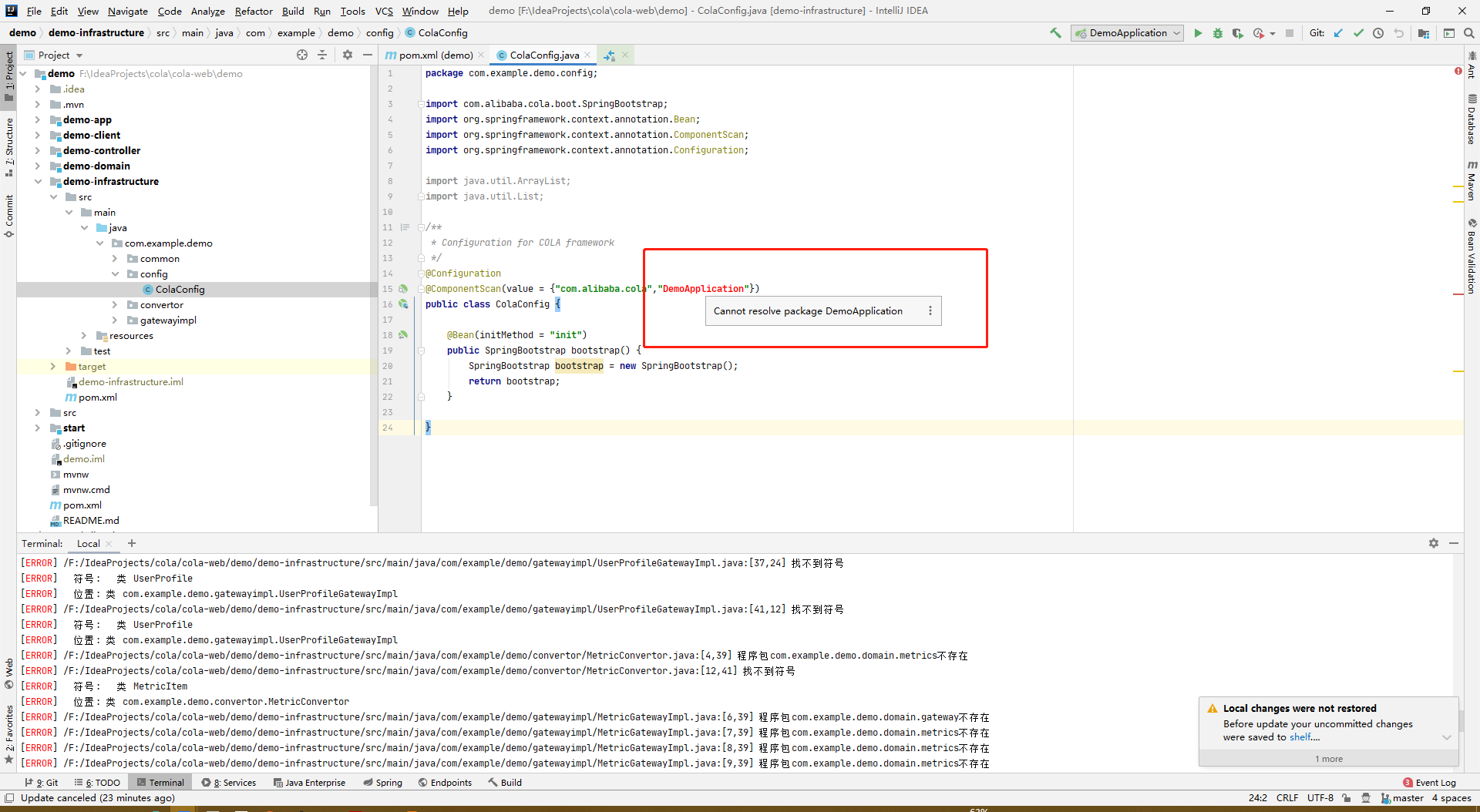Click Spring bean gutter icon on line 18

pos(403,335)
